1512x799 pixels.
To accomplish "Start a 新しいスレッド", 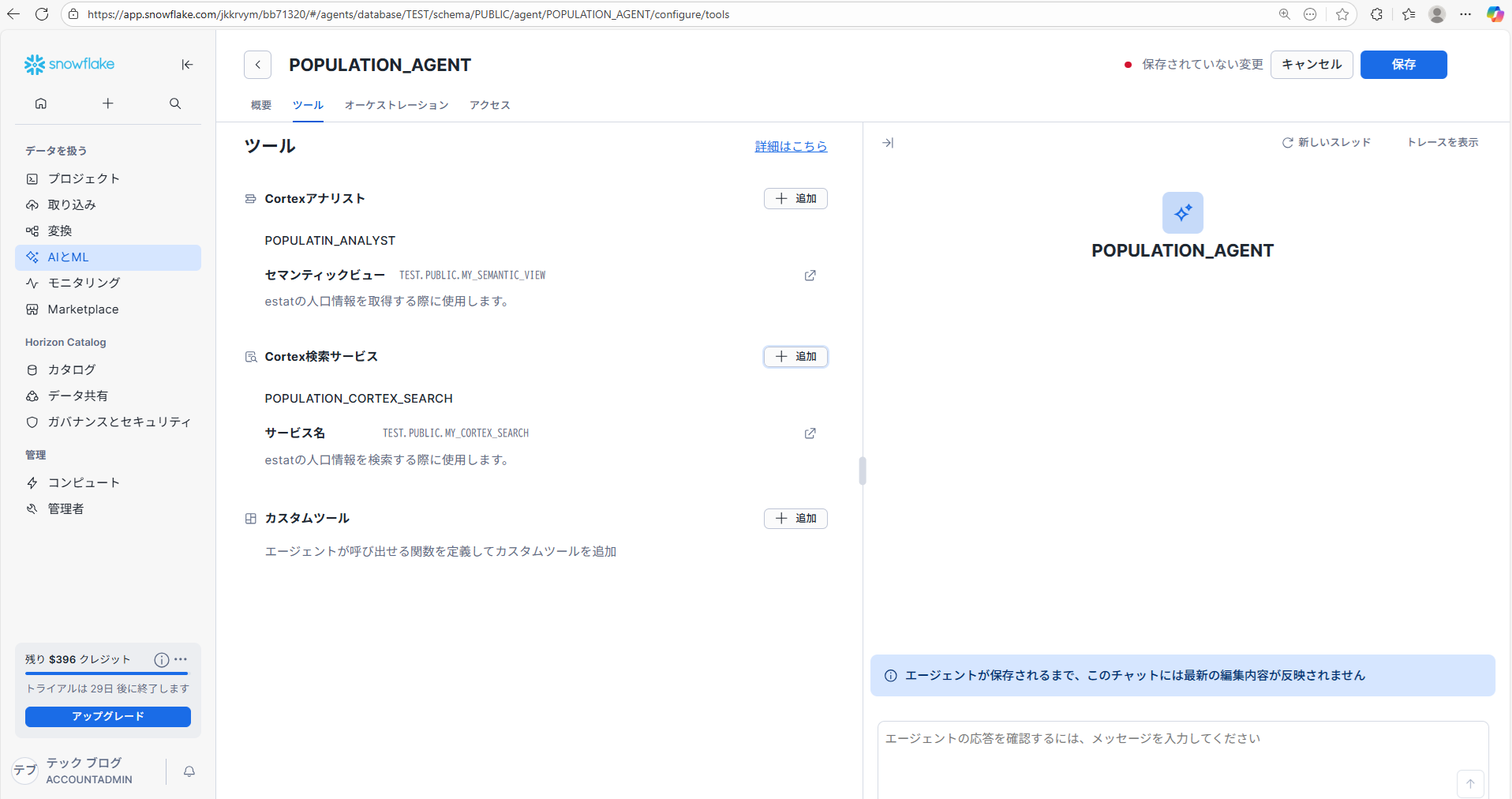I will tap(1326, 142).
